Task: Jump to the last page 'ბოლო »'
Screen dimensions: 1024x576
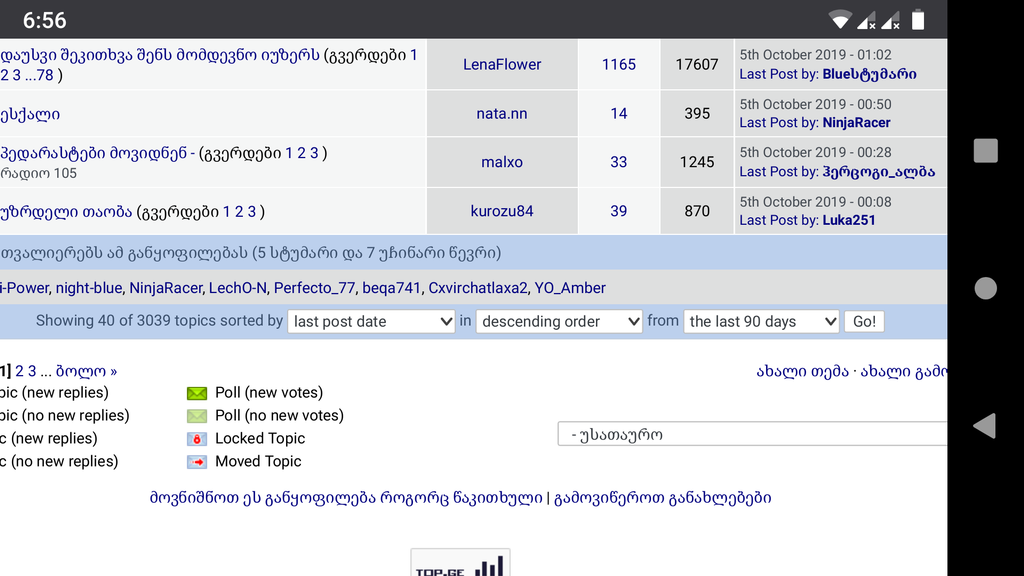Action: [x=86, y=371]
